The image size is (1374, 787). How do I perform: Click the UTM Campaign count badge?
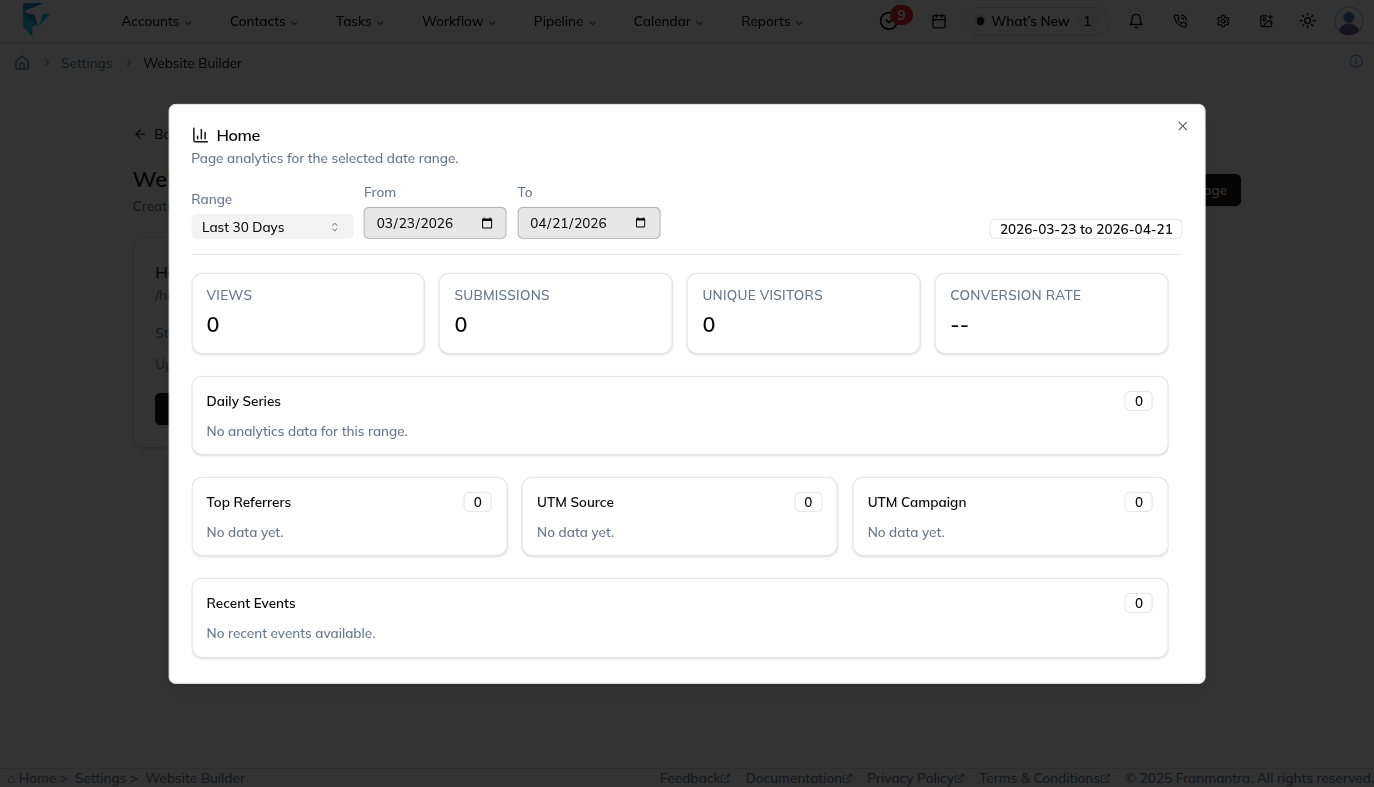point(1138,502)
